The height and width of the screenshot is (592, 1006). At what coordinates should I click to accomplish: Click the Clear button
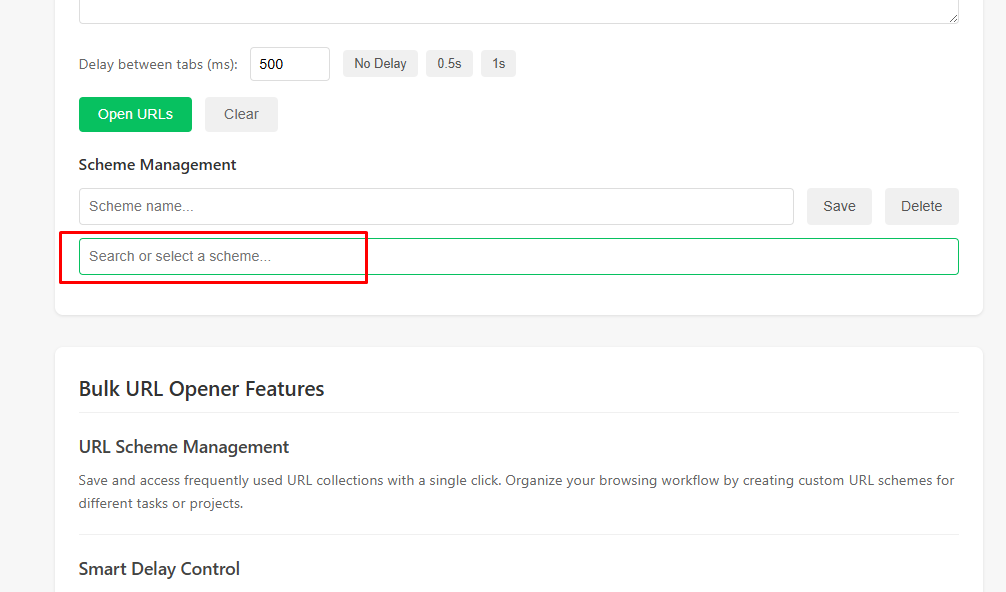click(x=241, y=114)
